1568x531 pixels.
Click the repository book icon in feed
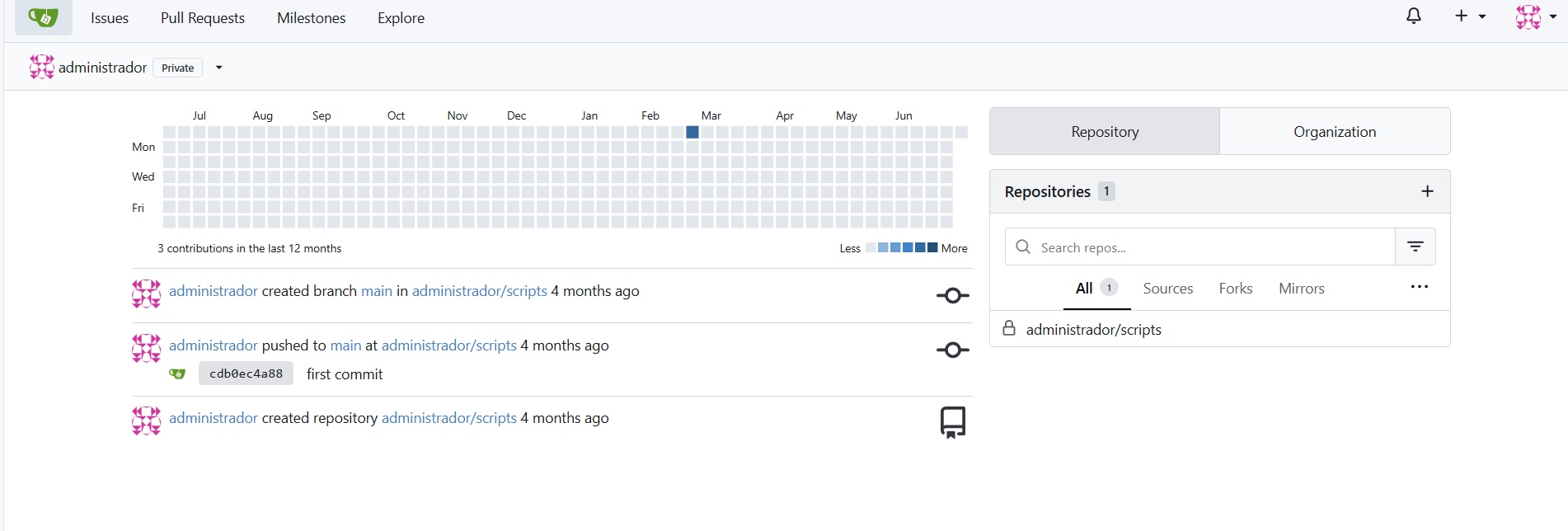tap(952, 422)
